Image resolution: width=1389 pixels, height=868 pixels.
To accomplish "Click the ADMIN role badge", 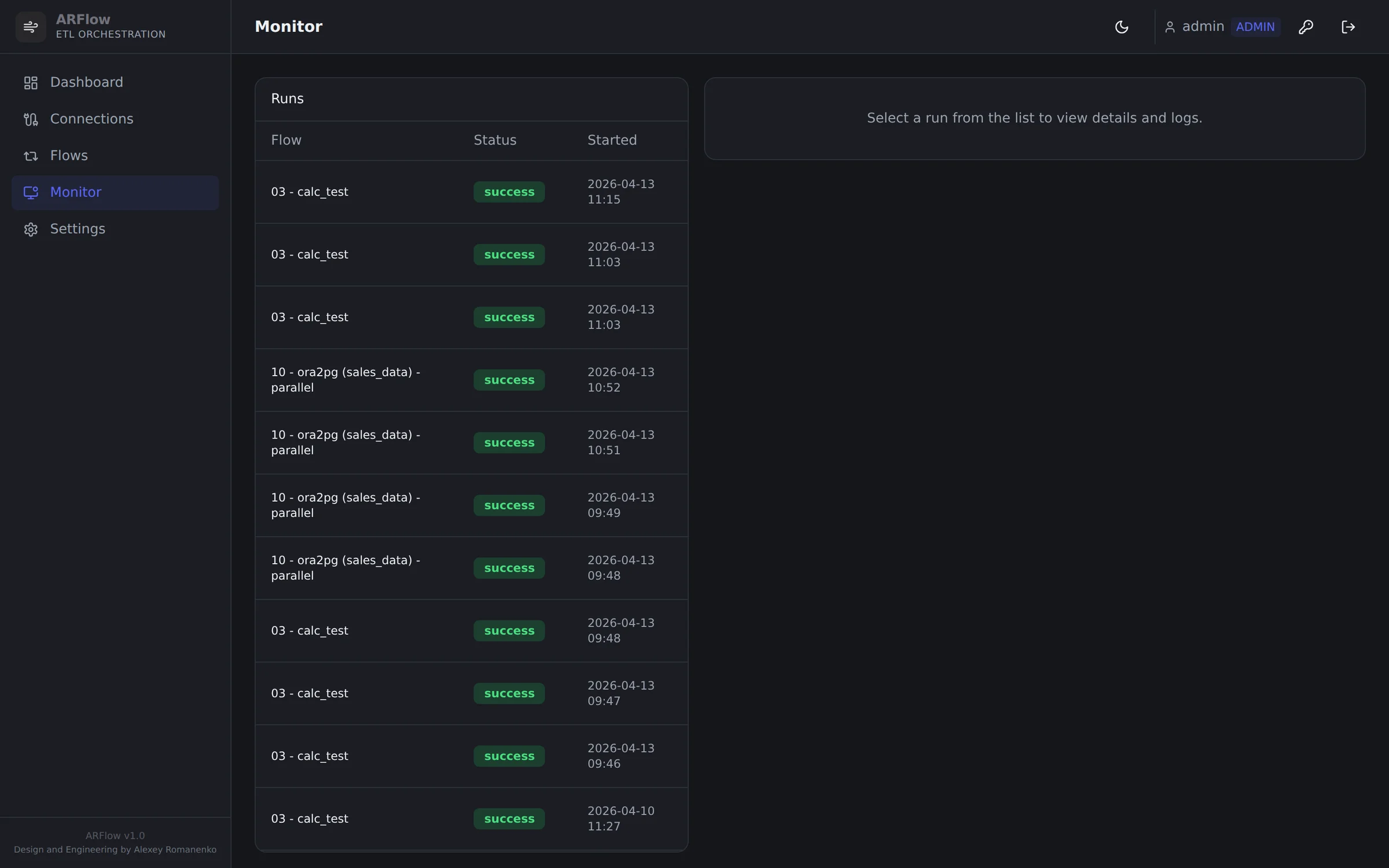I will [x=1255, y=27].
